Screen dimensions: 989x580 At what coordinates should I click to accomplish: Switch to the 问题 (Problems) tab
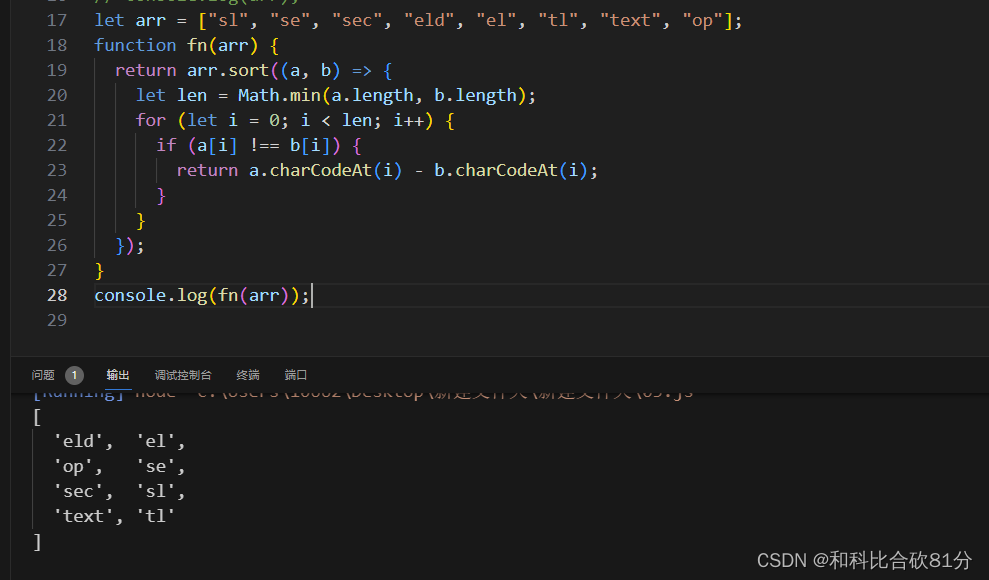(42, 374)
